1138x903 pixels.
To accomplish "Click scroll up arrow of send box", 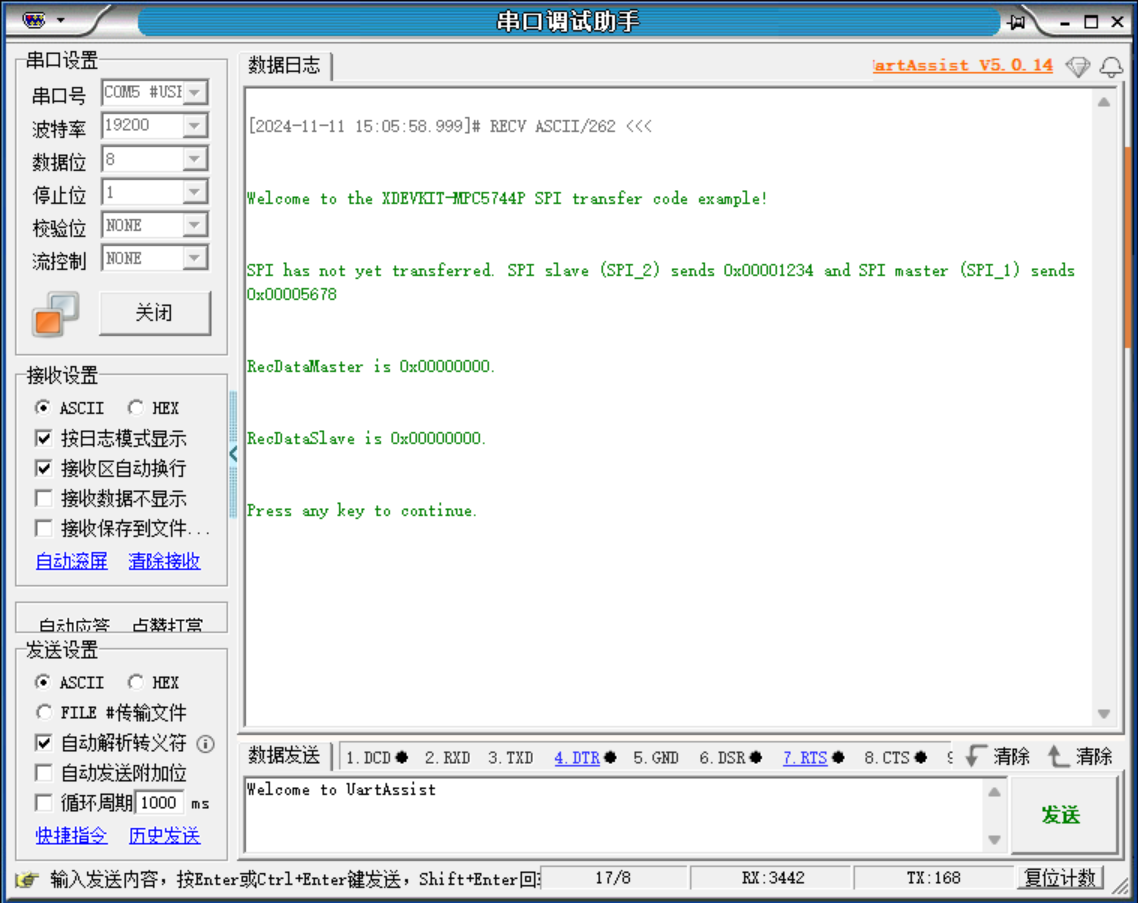I will 994,791.
